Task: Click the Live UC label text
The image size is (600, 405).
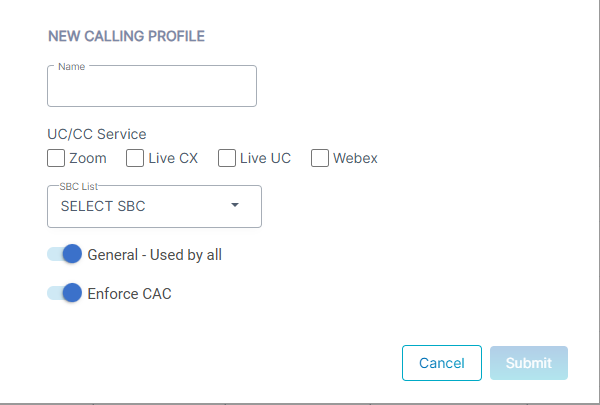Action: 265,158
